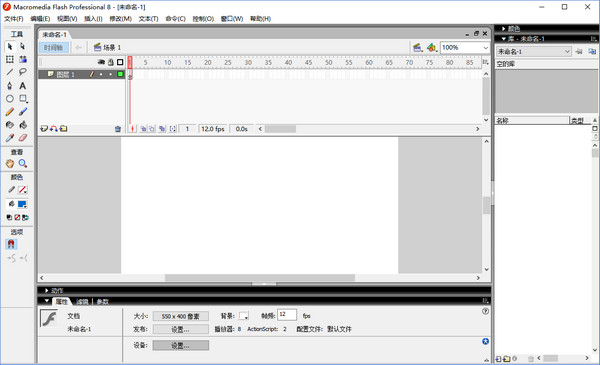600x365 pixels.
Task: Click the 550 x 400 像素 size button
Action: coord(181,316)
